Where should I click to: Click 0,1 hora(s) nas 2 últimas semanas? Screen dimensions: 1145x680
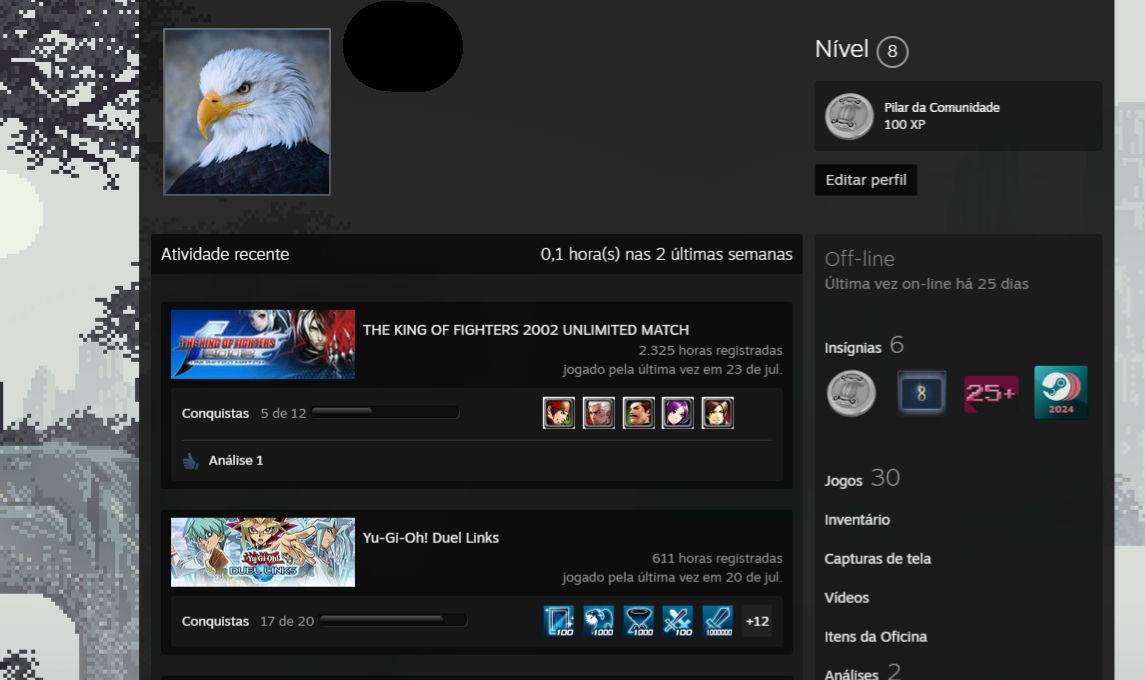666,254
